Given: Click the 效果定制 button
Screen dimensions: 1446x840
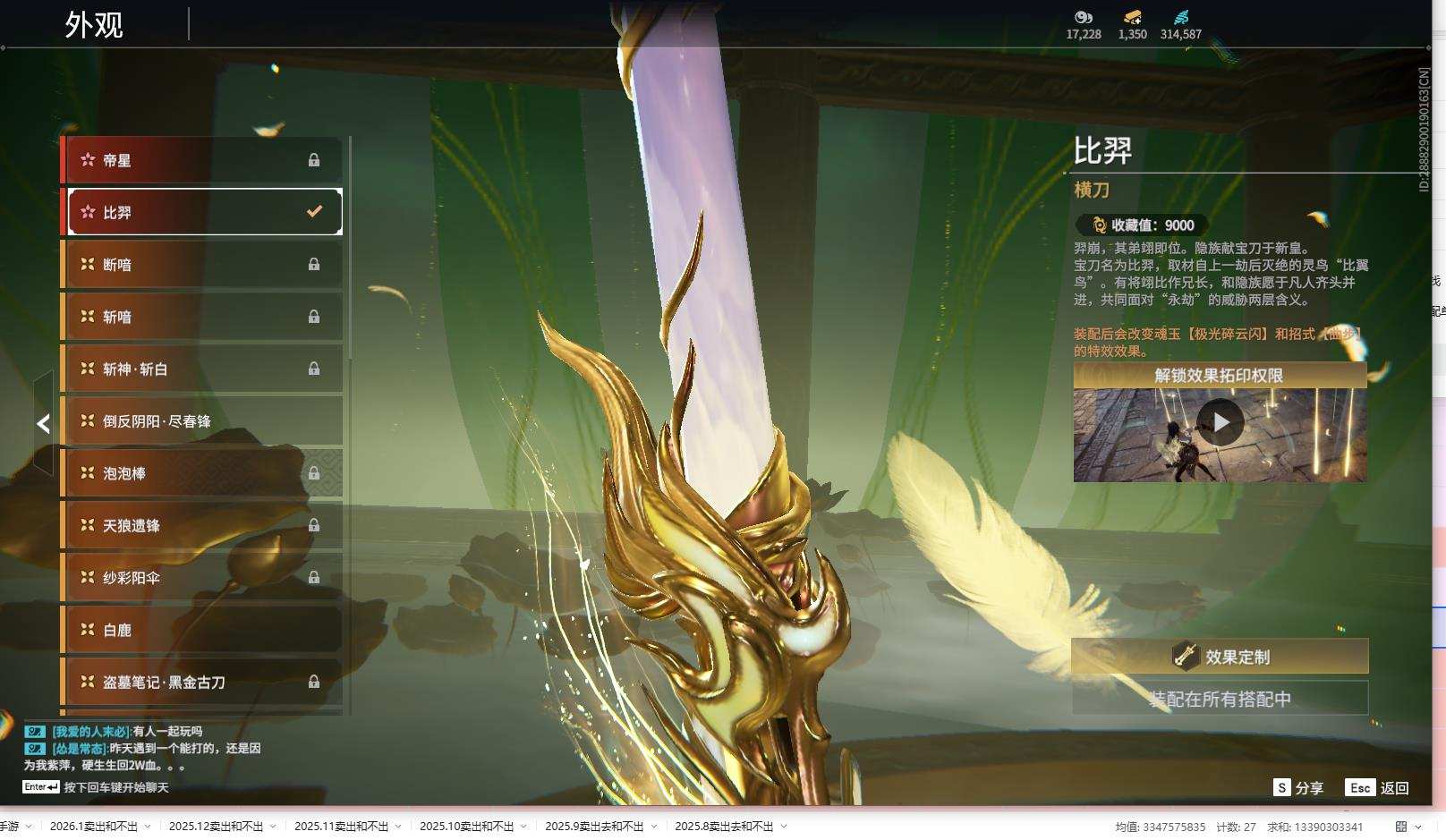Looking at the screenshot, I should coord(1220,657).
